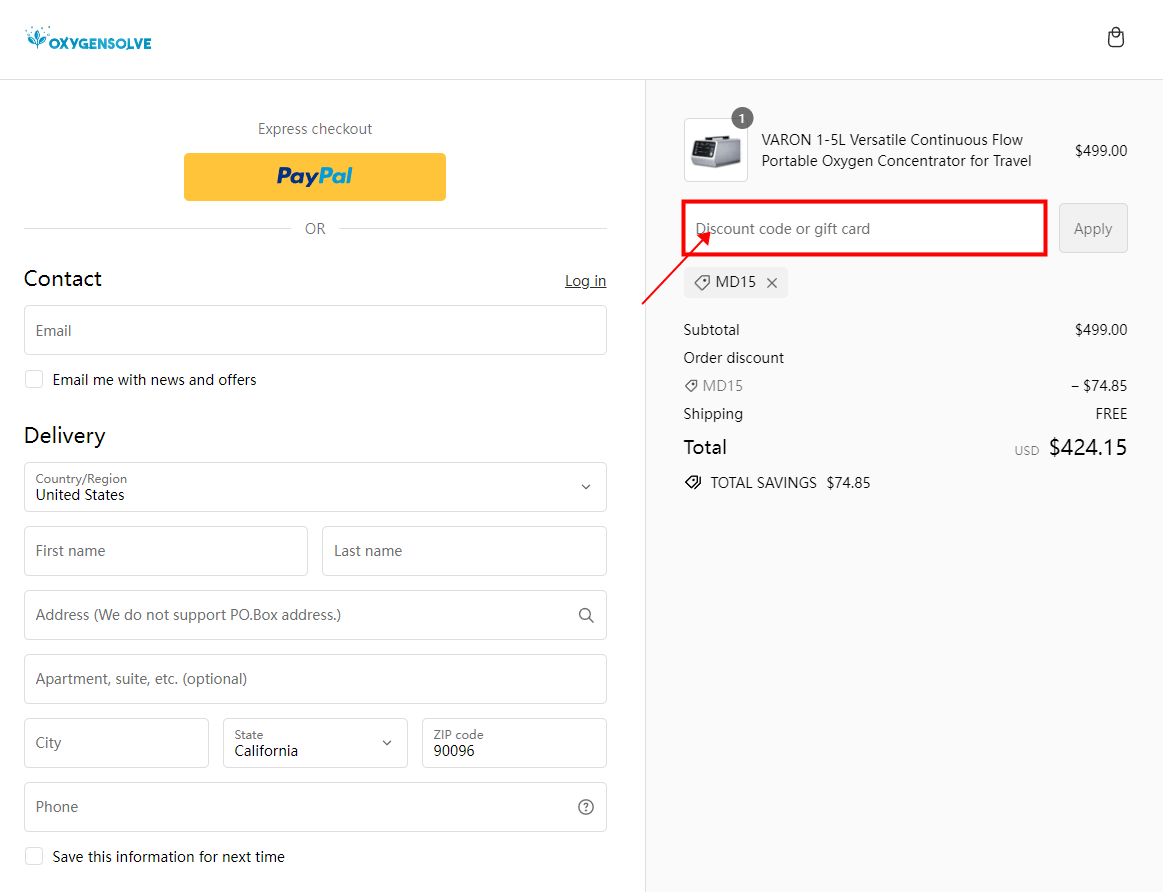
Task: Click the City input field
Action: coord(116,743)
